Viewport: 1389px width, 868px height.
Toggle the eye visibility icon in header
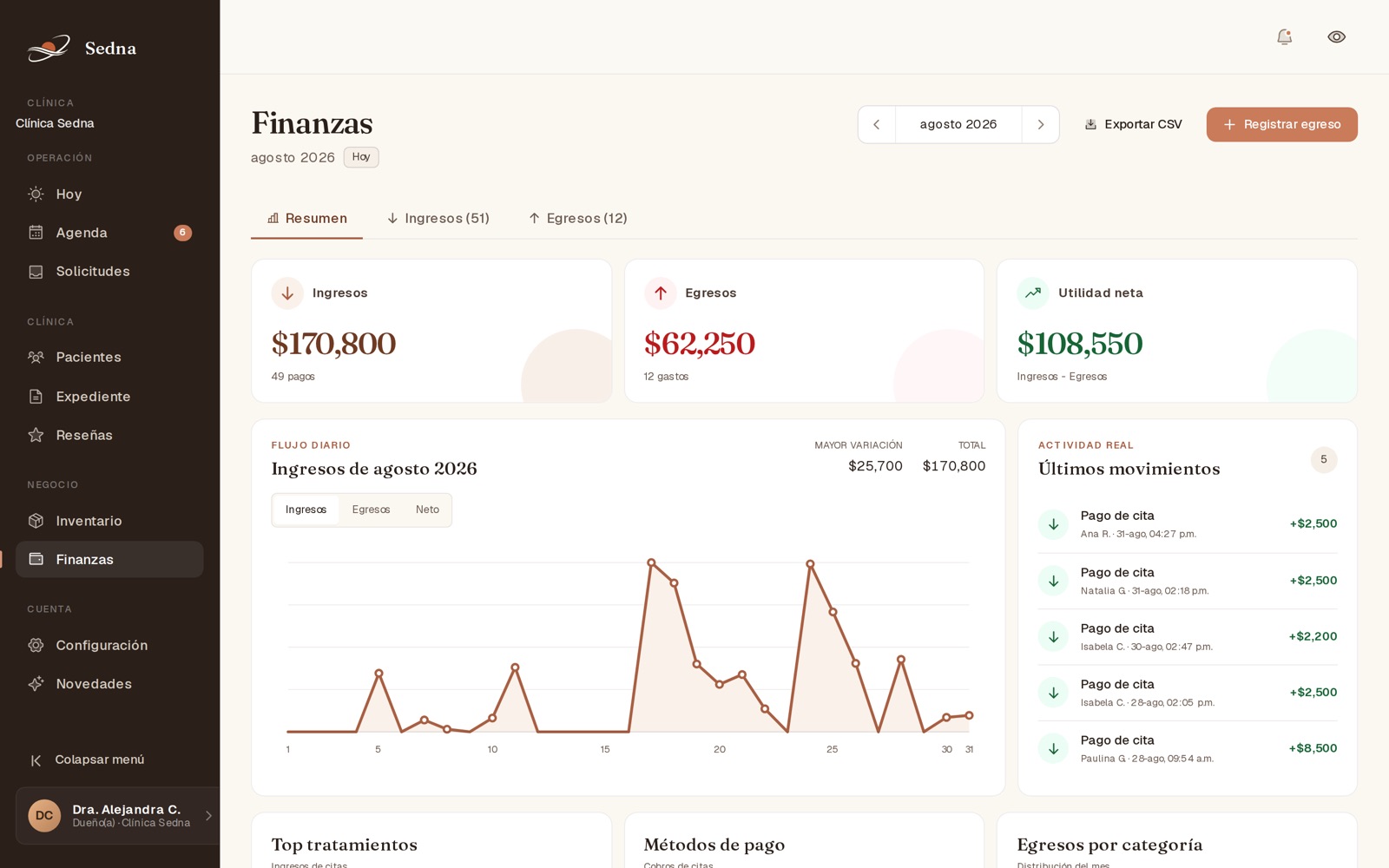coord(1336,36)
